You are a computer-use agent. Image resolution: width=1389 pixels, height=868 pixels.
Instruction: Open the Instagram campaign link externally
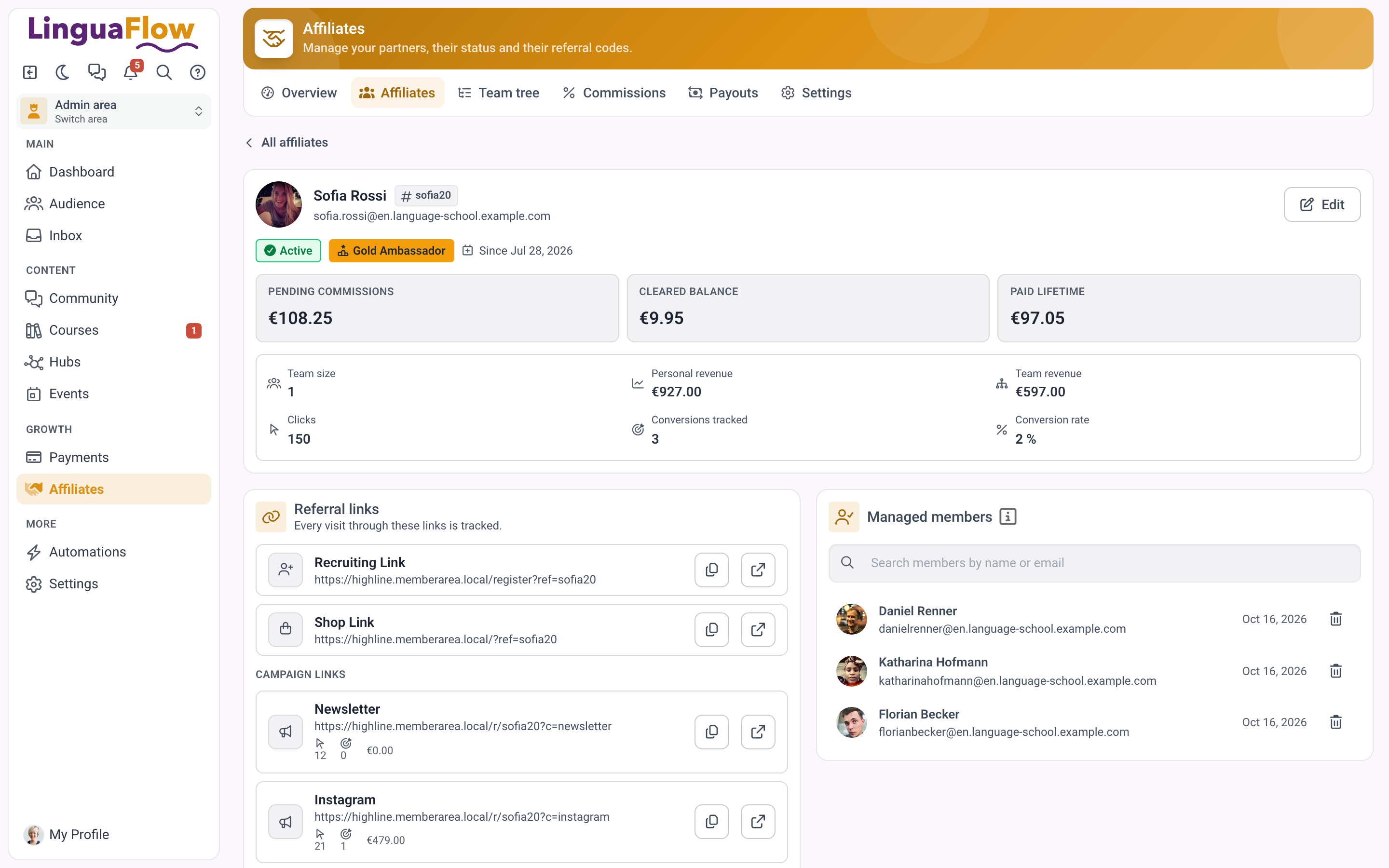[x=758, y=822]
